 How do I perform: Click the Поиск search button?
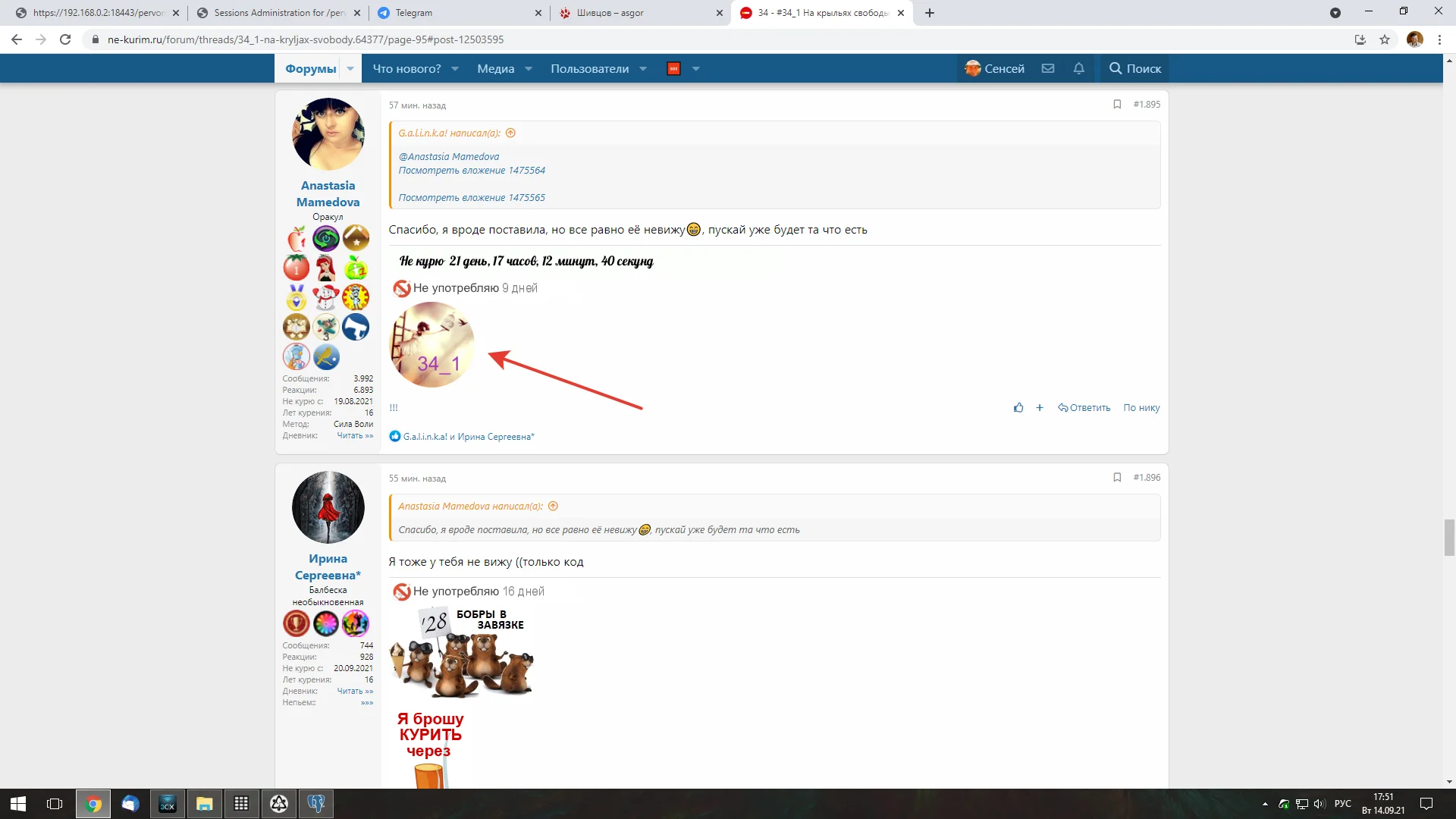(x=1135, y=69)
